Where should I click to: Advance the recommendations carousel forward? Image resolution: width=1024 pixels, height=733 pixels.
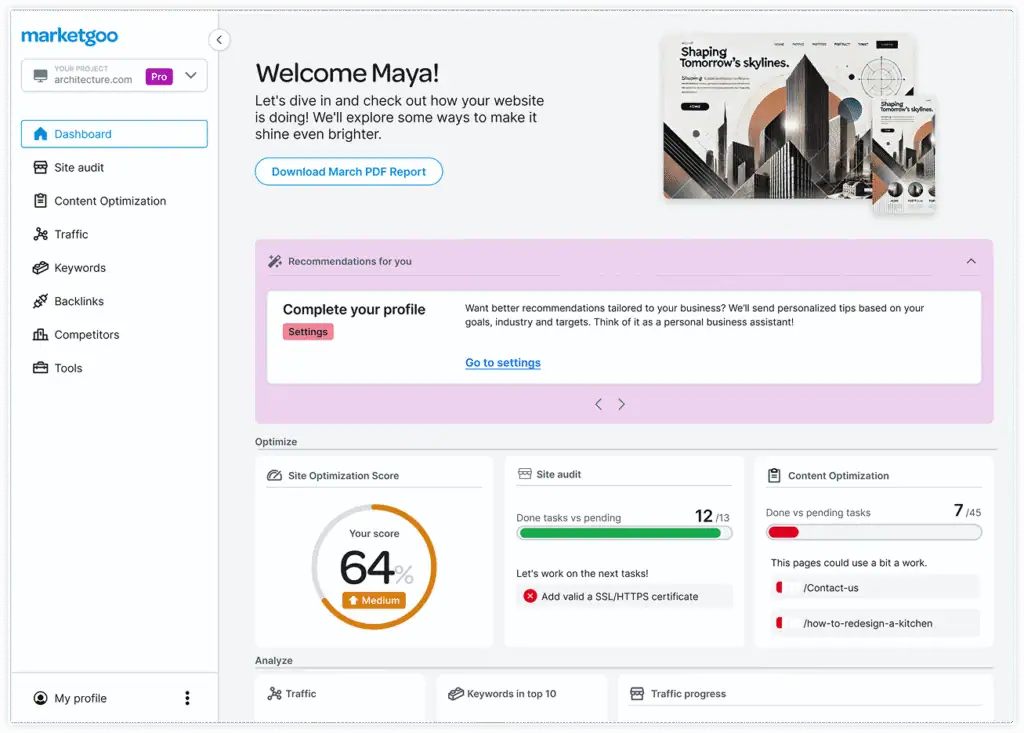point(622,404)
